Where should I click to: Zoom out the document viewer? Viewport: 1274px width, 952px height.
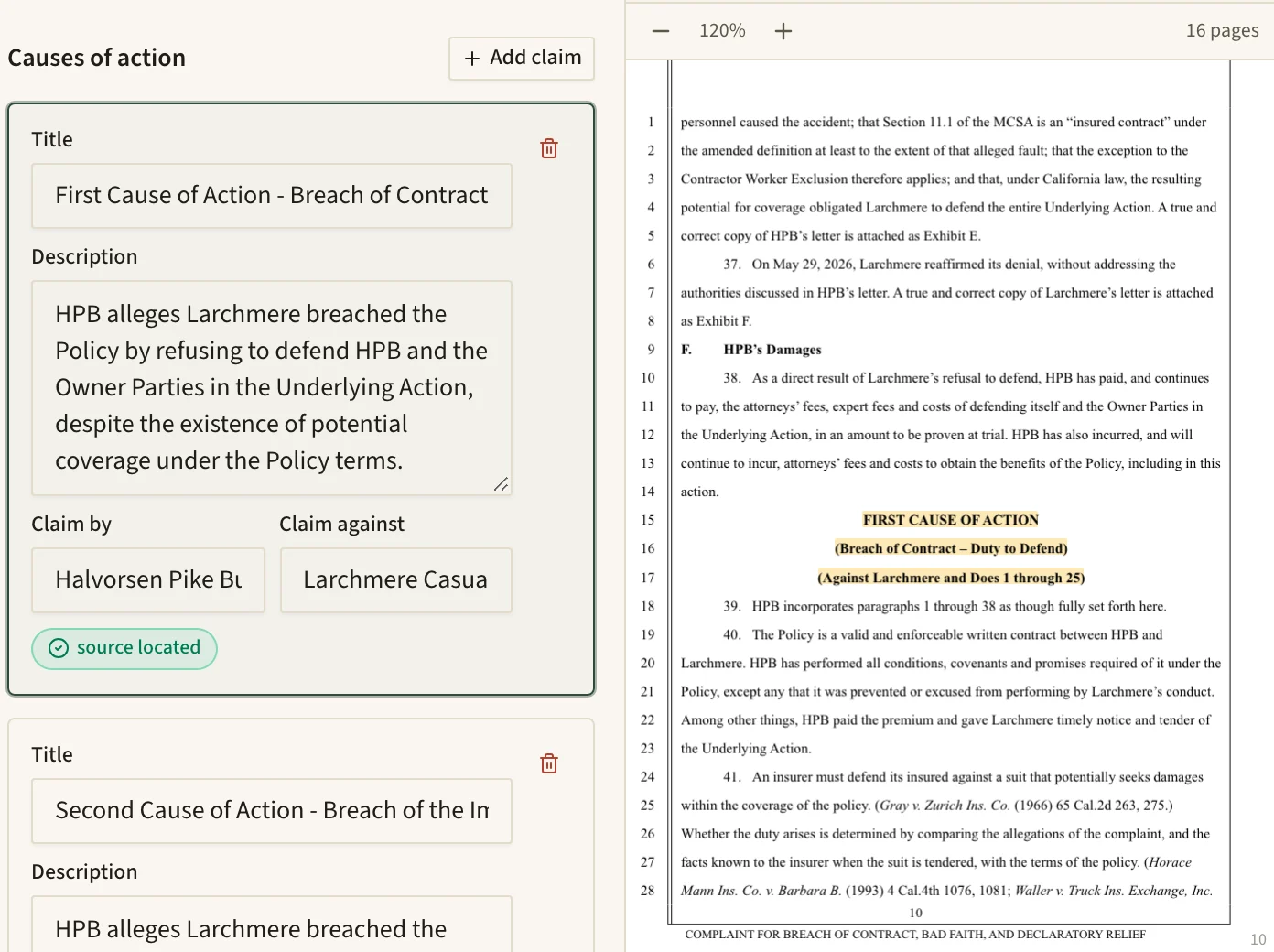pyautogui.click(x=661, y=31)
